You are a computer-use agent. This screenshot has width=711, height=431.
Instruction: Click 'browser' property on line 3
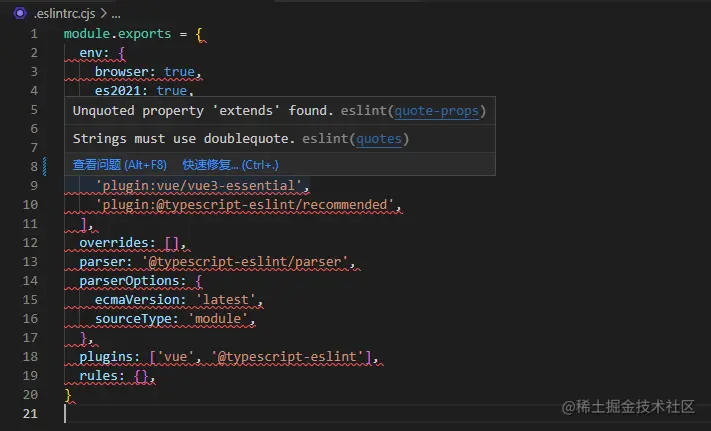tap(122, 72)
